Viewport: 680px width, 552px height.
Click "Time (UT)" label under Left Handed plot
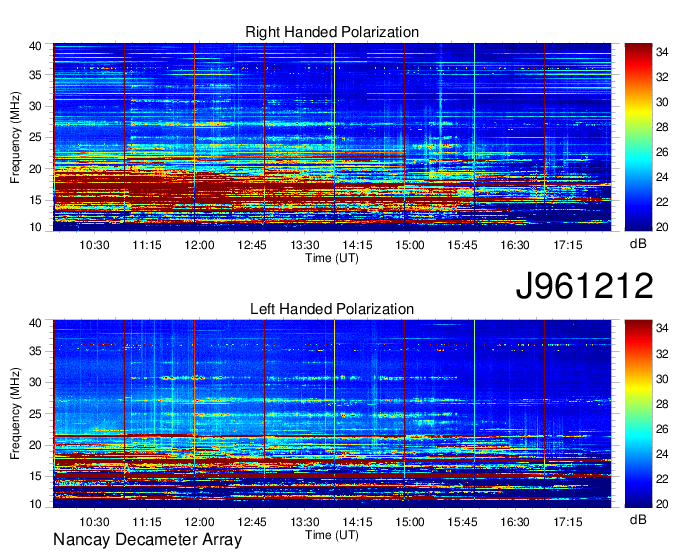click(332, 535)
